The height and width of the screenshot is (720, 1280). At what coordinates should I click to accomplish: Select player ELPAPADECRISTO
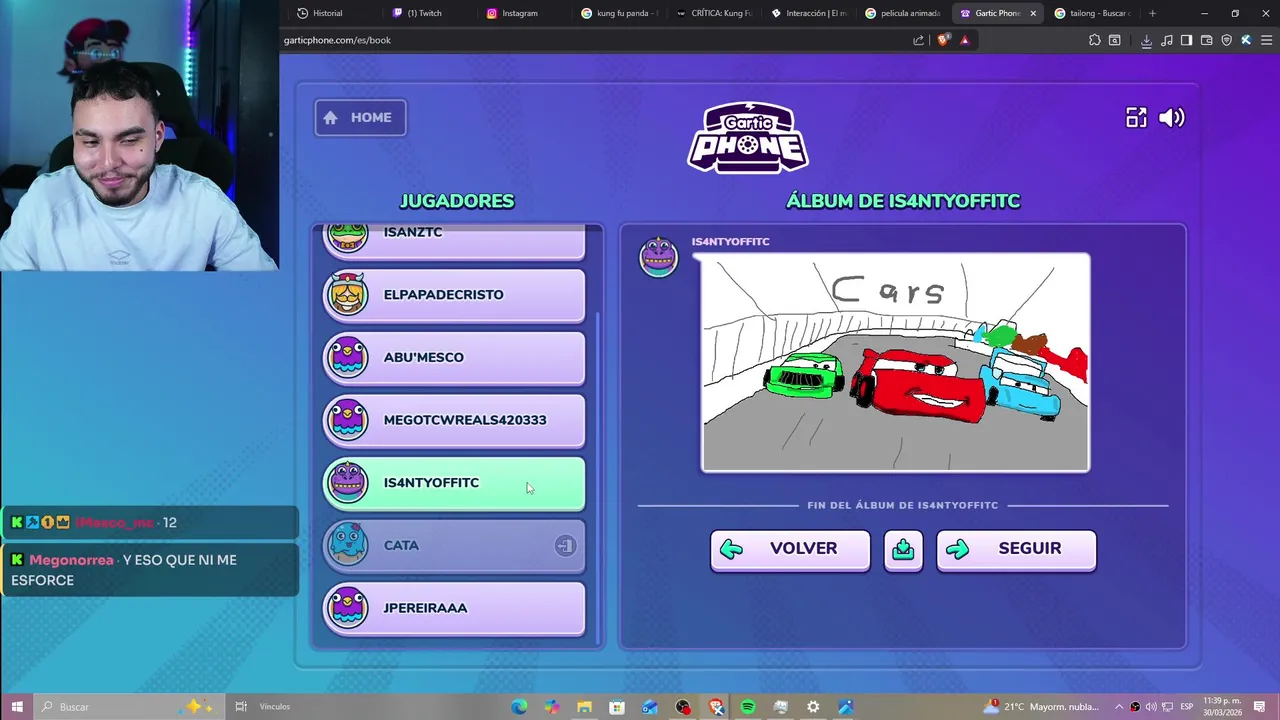click(x=454, y=295)
